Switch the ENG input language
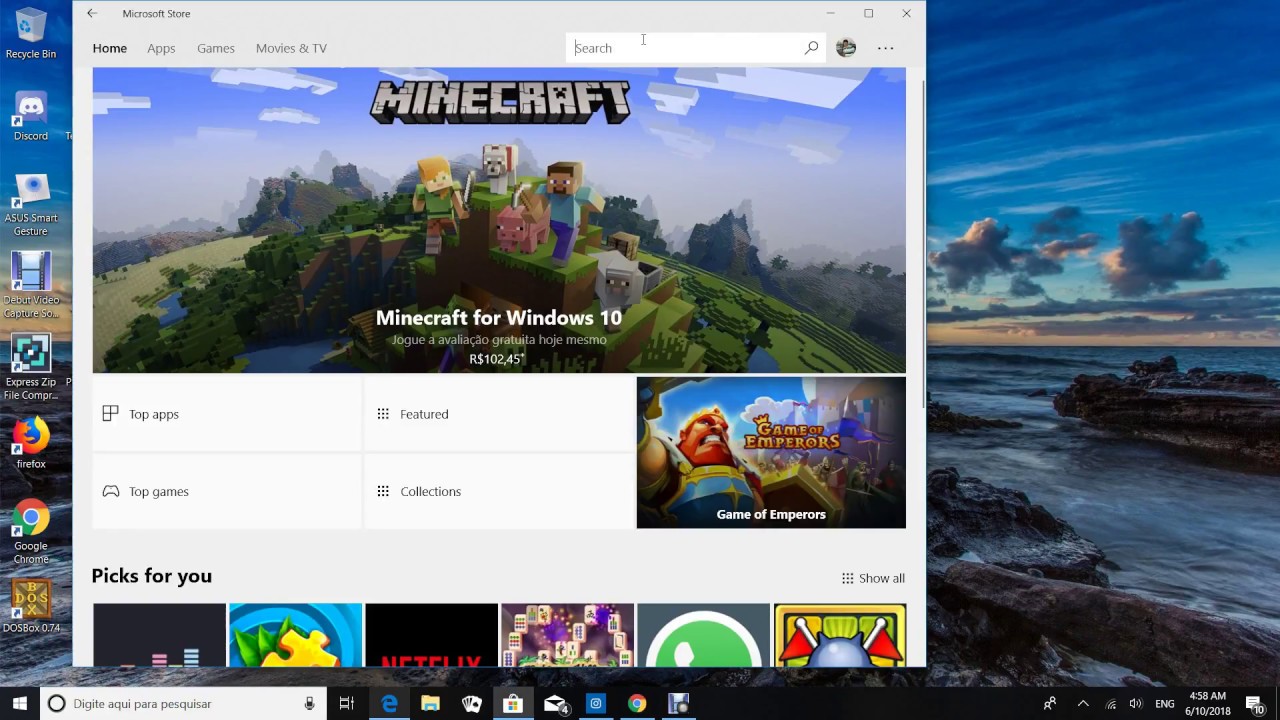Screen dimensions: 1280x720 coord(1165,704)
